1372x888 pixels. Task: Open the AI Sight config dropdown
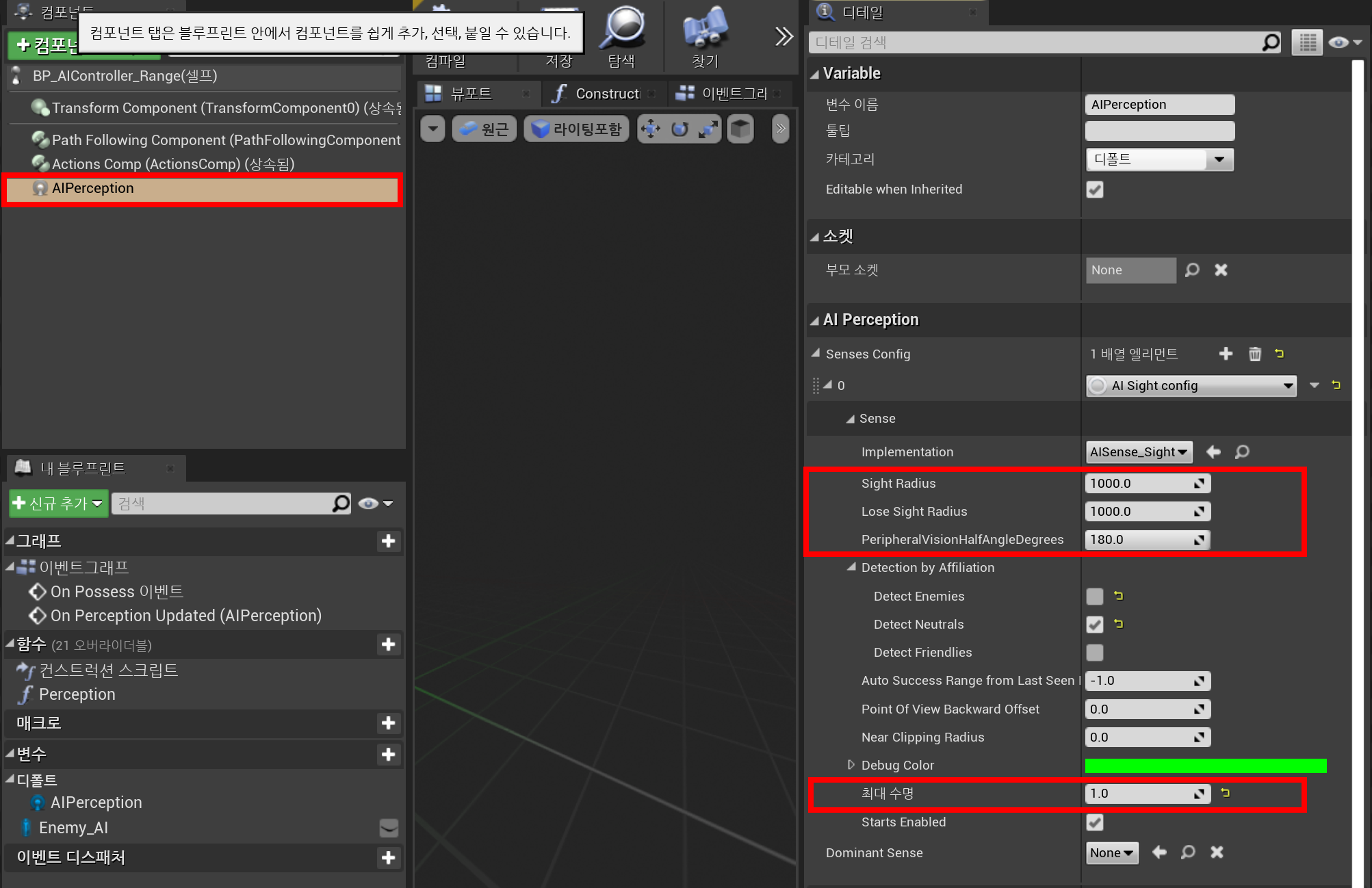coord(1191,386)
